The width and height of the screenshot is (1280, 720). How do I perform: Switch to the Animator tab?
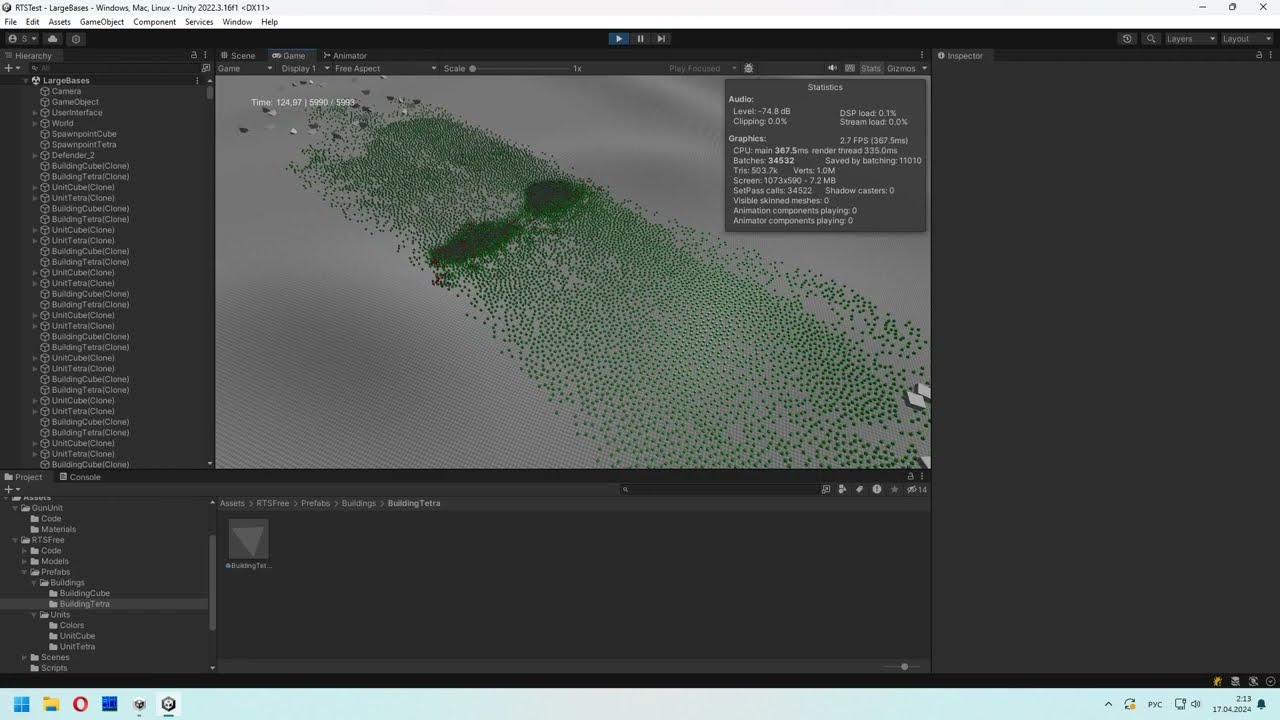point(345,56)
